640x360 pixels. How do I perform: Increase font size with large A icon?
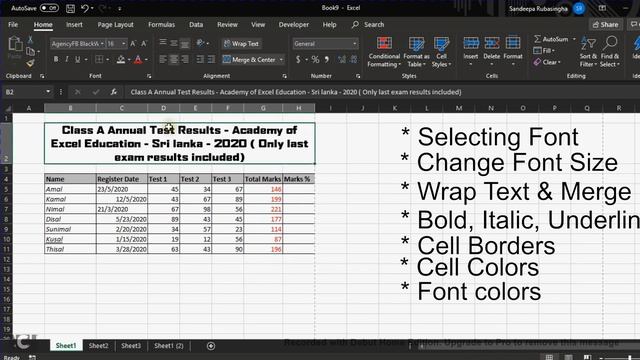pyautogui.click(x=133, y=43)
